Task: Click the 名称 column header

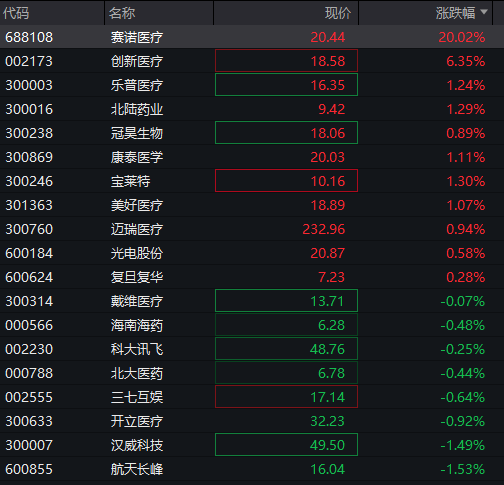Action: click(x=122, y=13)
